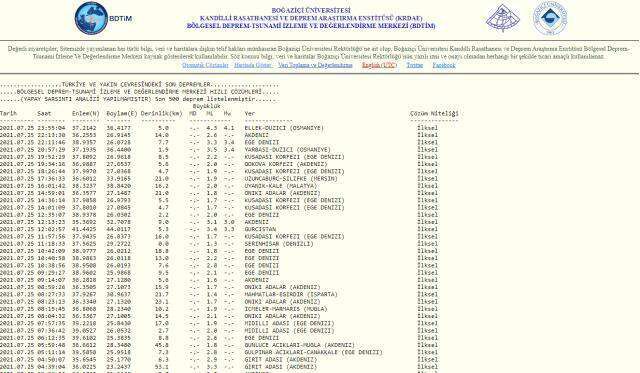Click the Boylam(E) column header
640x373 pixels.
(122, 113)
